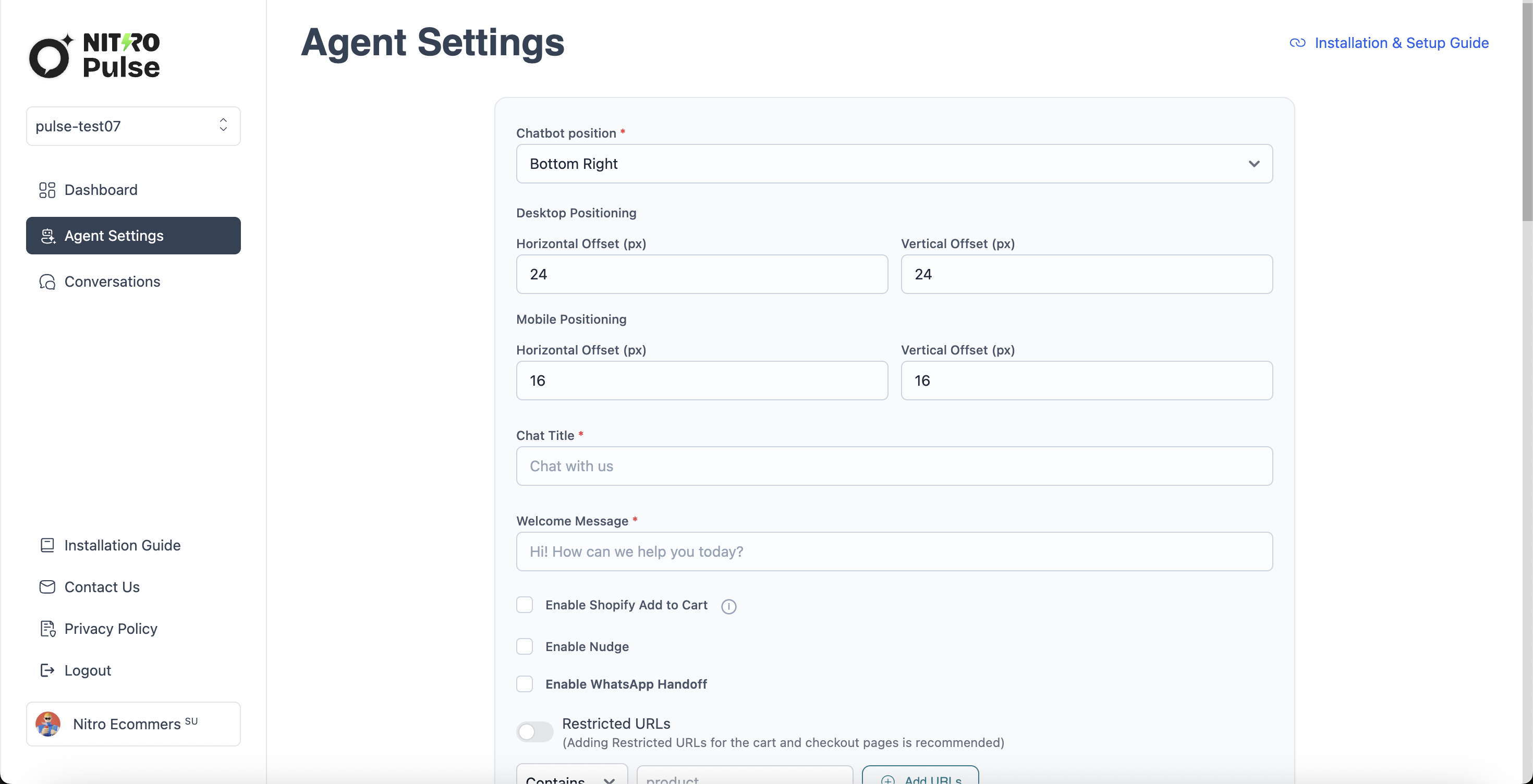Click the Shopify Add to Cart info icon
This screenshot has height=784, width=1533.
728,606
